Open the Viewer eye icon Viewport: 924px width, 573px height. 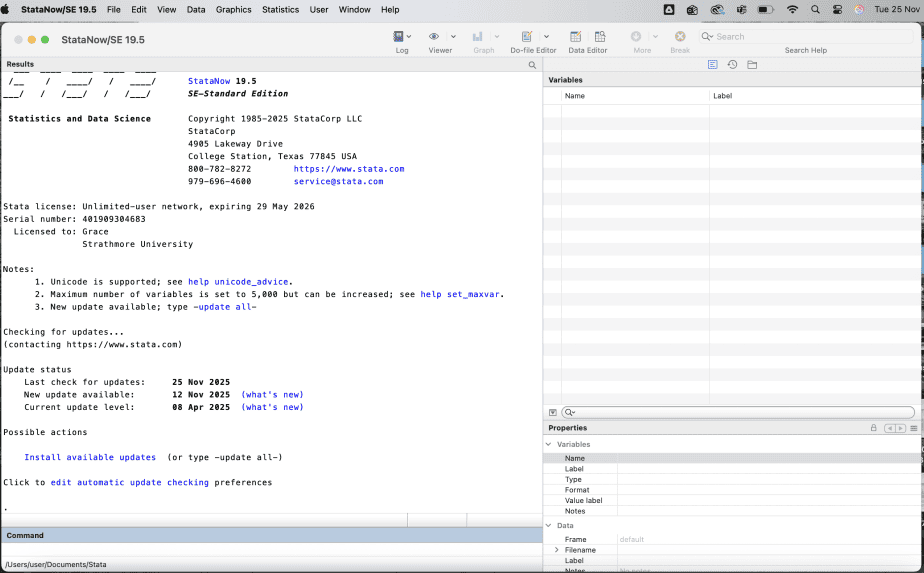pyautogui.click(x=434, y=37)
